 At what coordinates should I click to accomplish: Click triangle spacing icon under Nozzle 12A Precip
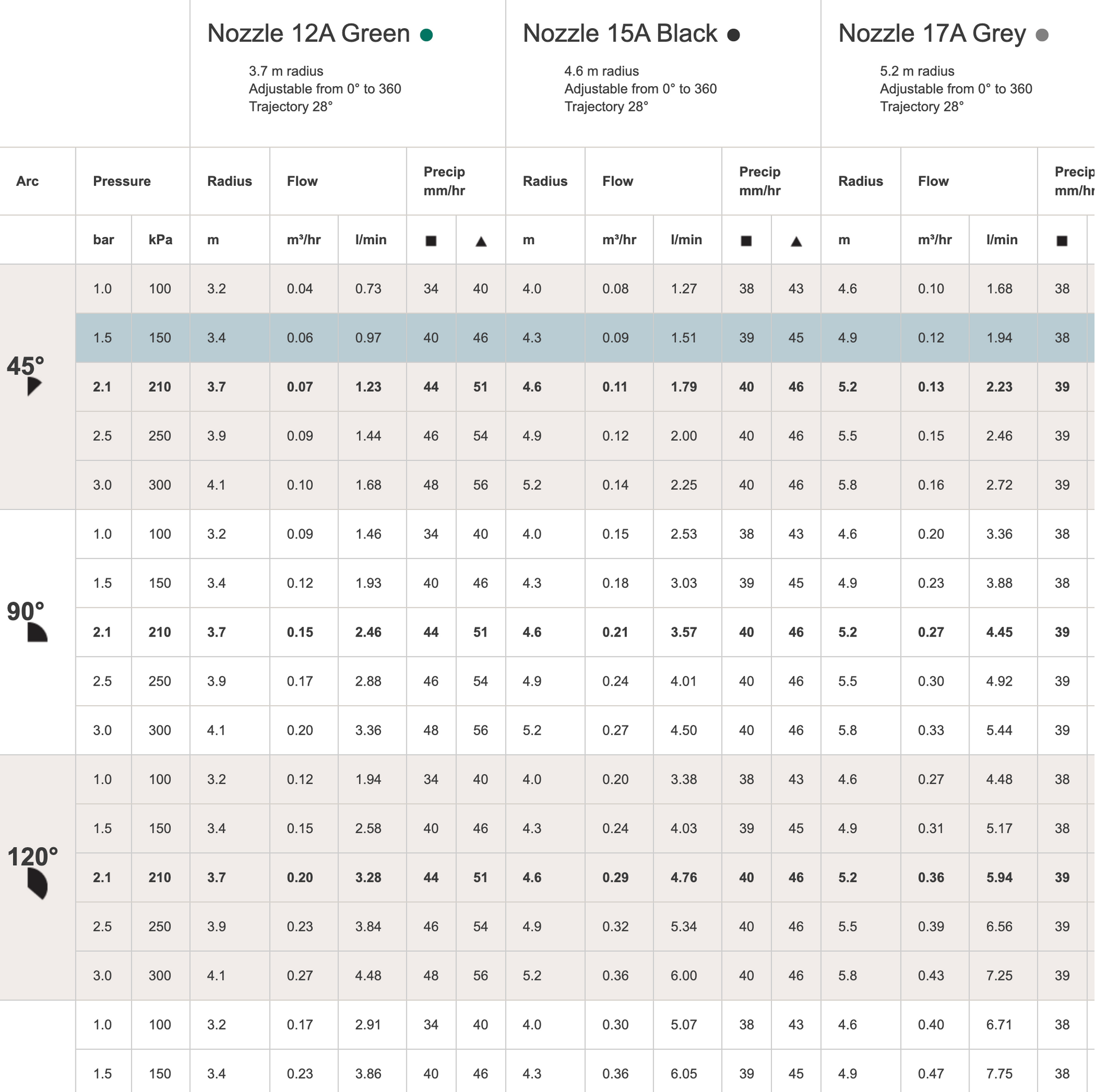[481, 241]
